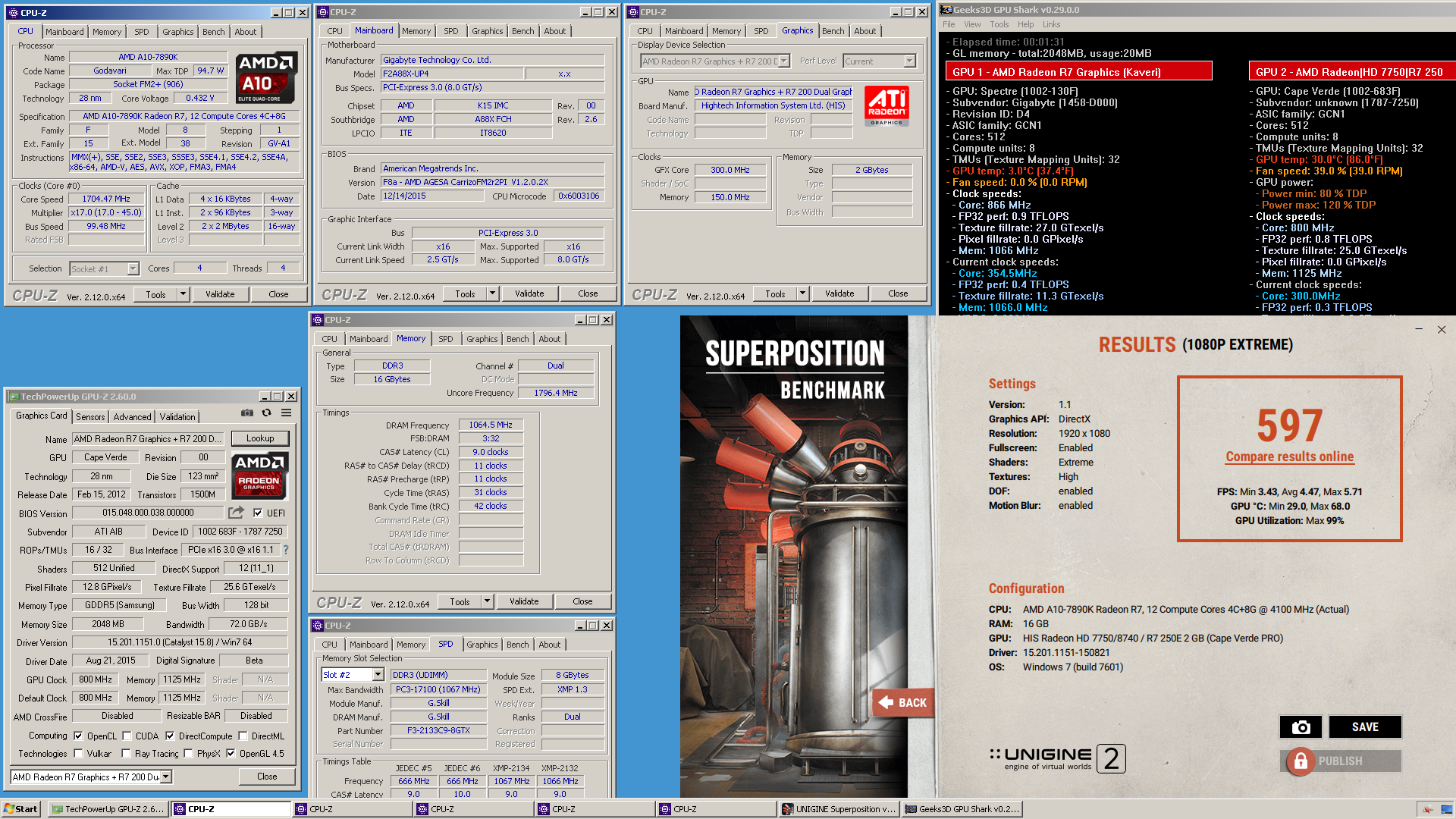Viewport: 1456px width, 819px height.
Task: Open Tools dropdown arrow in CPU-Z Graphics window
Action: click(802, 293)
